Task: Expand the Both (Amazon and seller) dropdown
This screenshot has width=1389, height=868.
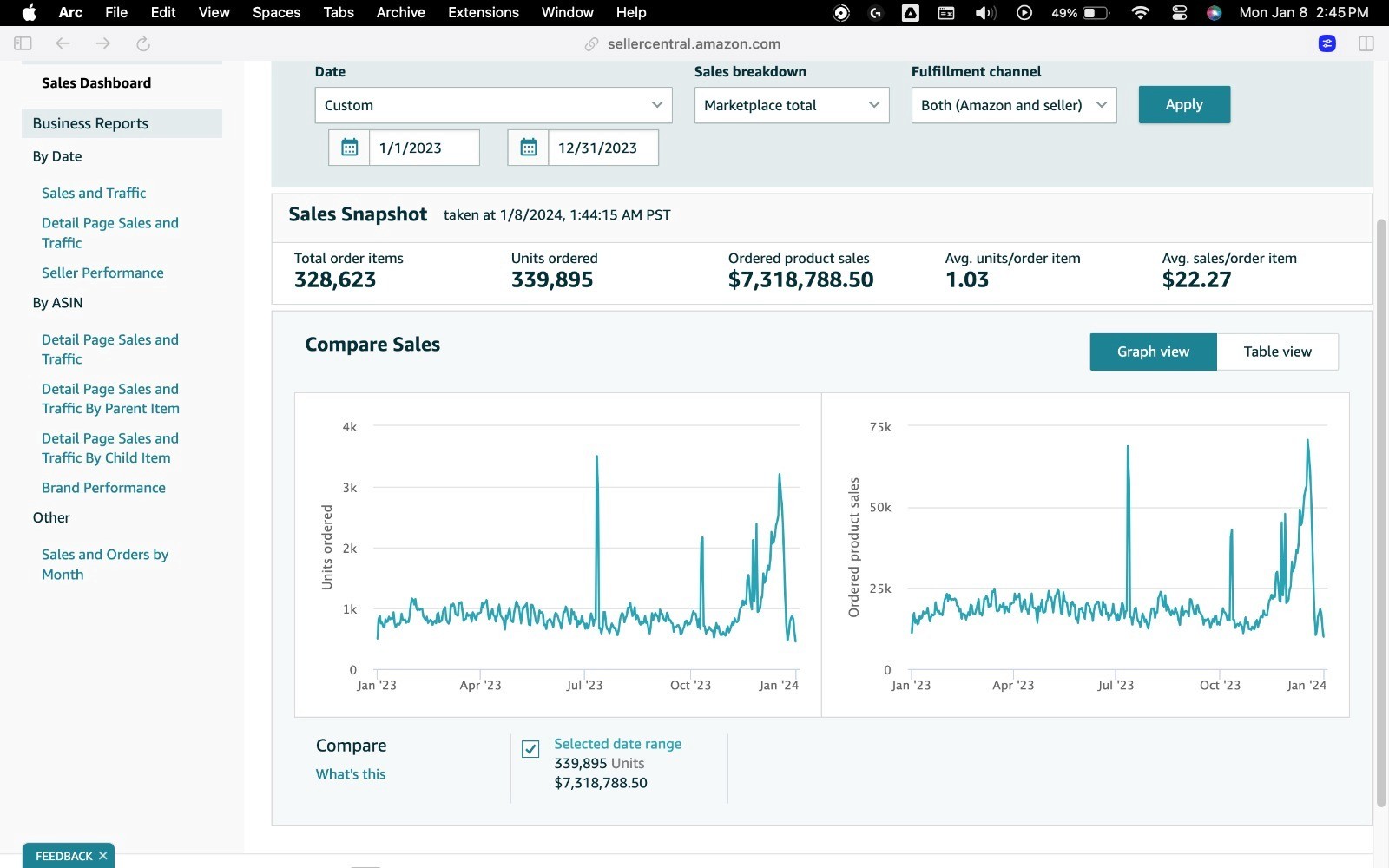Action: tap(1013, 105)
